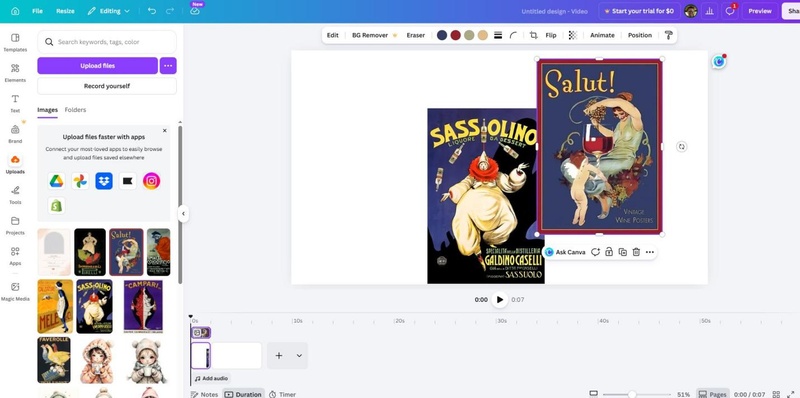Connect Google Photos app
This screenshot has height=398, width=800.
(x=80, y=181)
